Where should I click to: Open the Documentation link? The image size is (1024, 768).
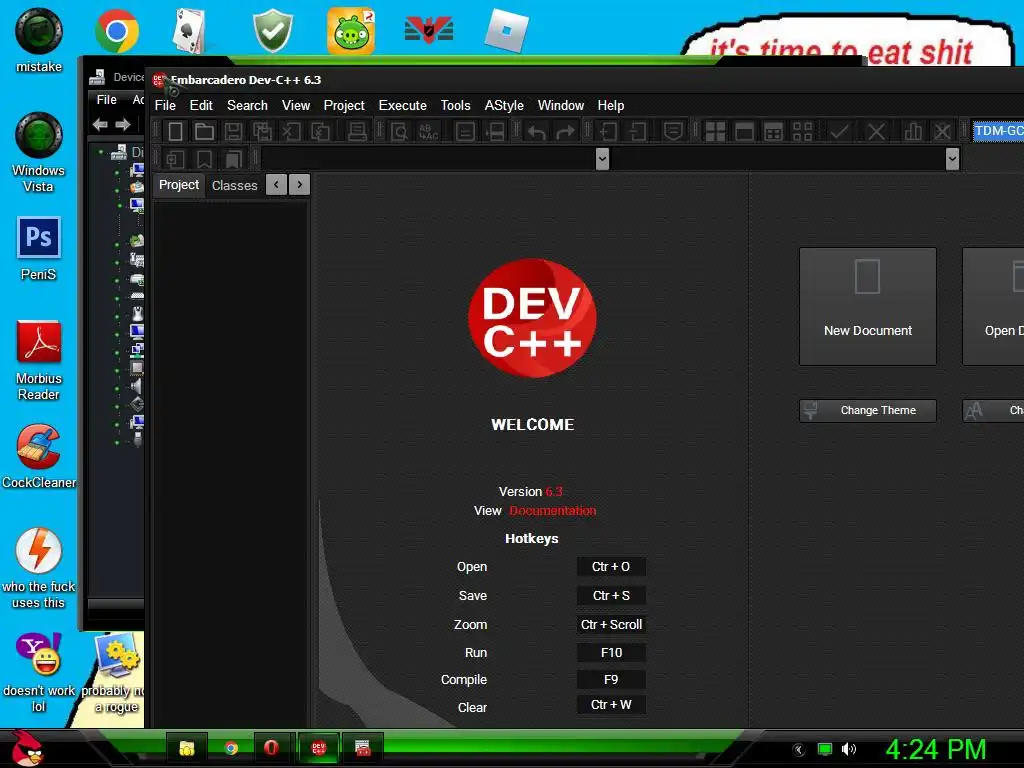[552, 511]
